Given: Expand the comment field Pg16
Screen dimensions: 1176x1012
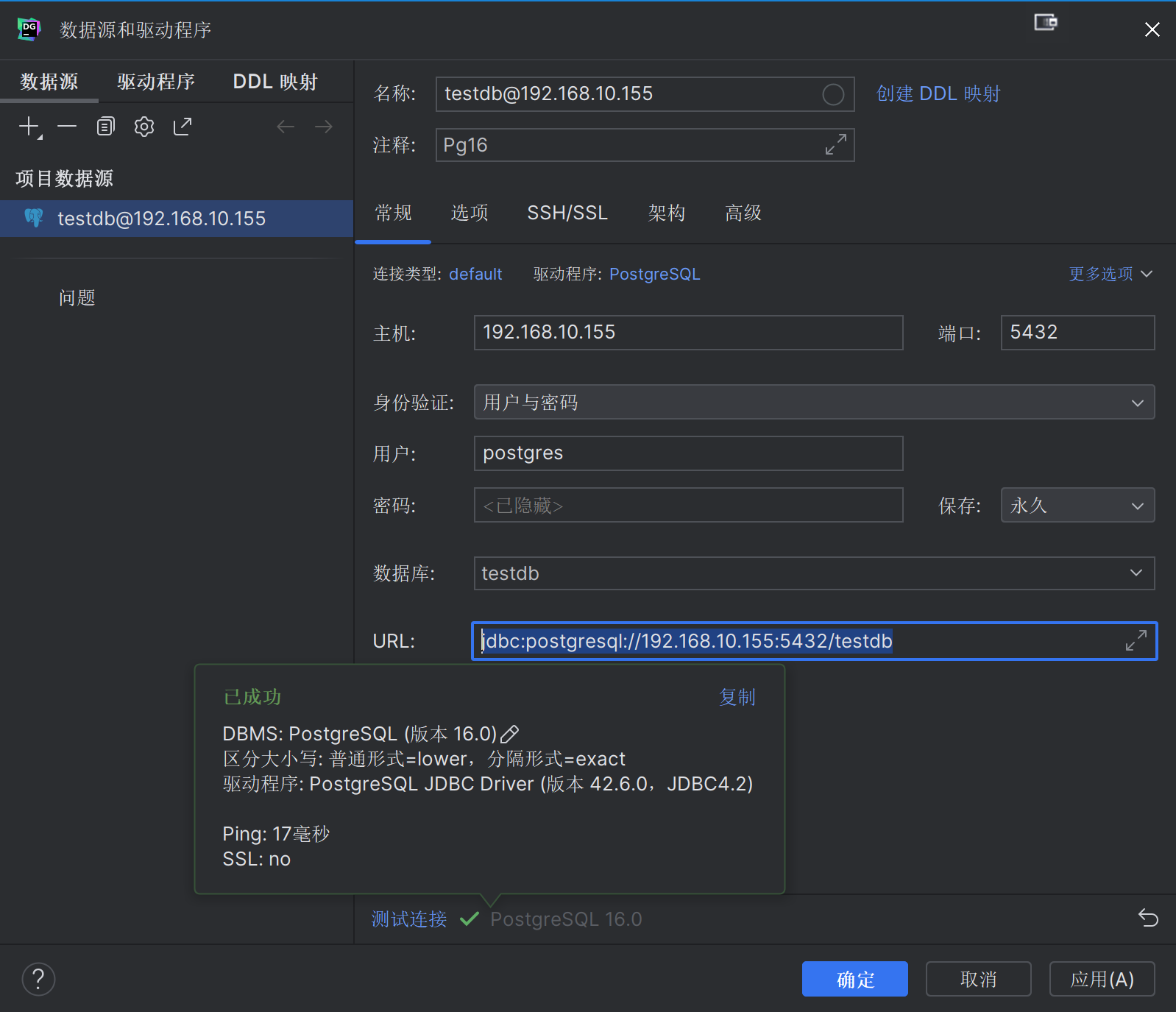Looking at the screenshot, I should point(835,144).
